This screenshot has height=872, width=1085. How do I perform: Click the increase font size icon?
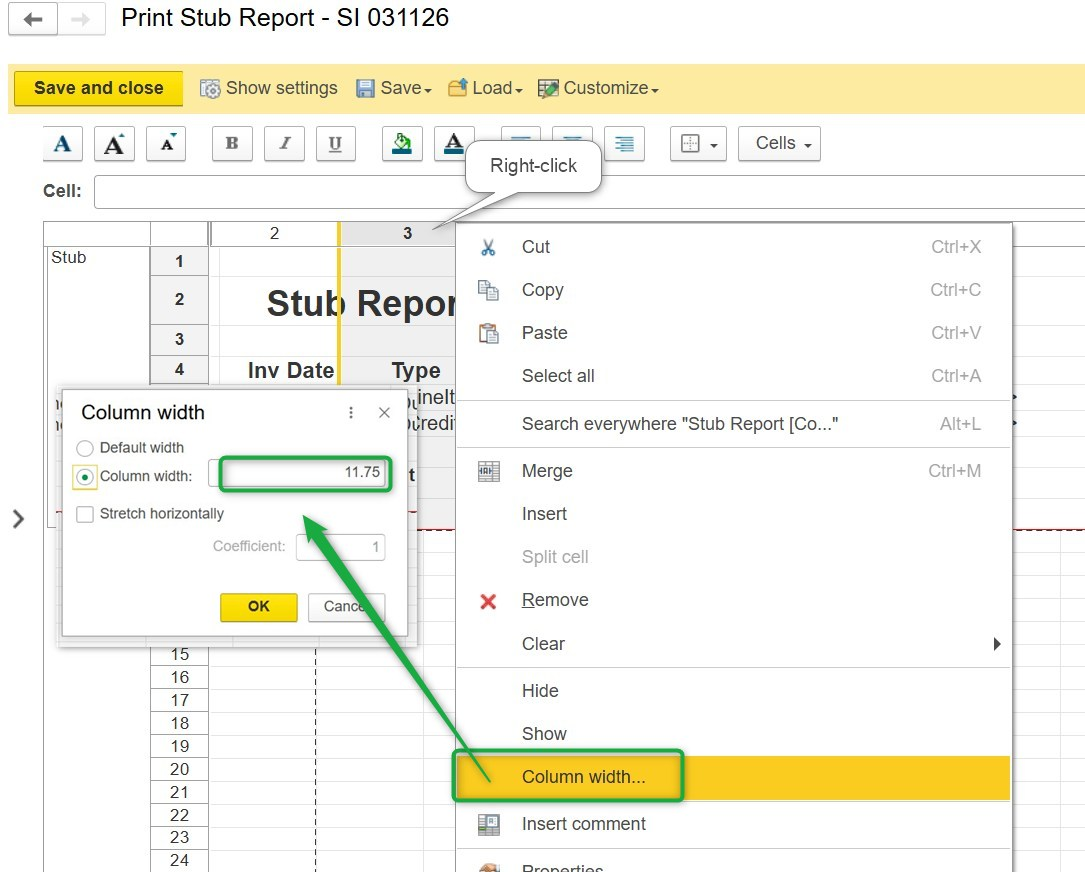point(114,144)
